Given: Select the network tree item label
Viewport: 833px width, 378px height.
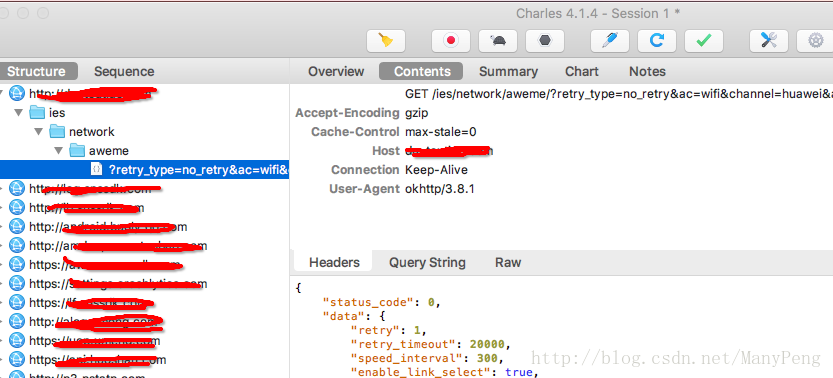Looking at the screenshot, I should point(91,132).
